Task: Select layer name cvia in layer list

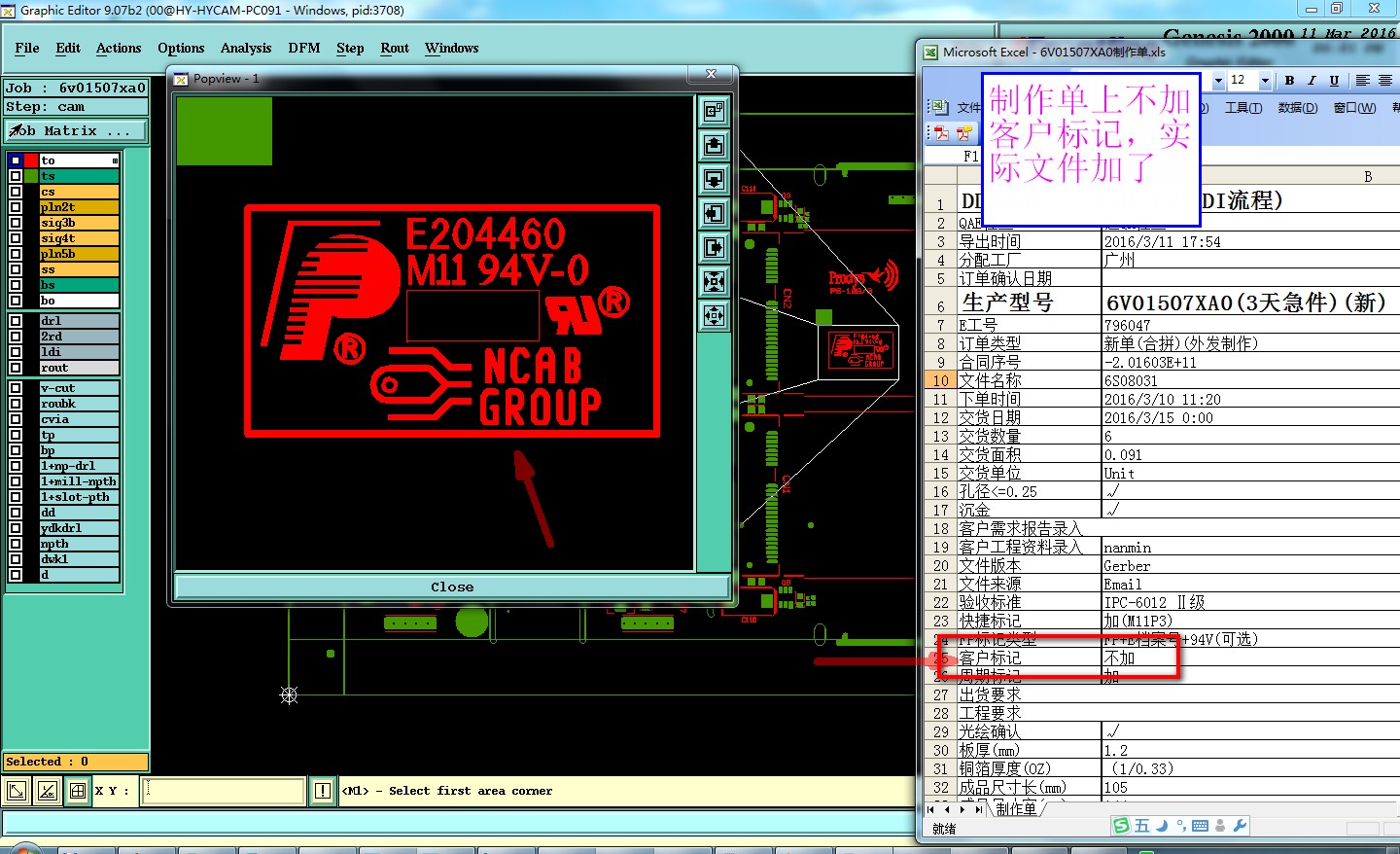Action: point(80,419)
